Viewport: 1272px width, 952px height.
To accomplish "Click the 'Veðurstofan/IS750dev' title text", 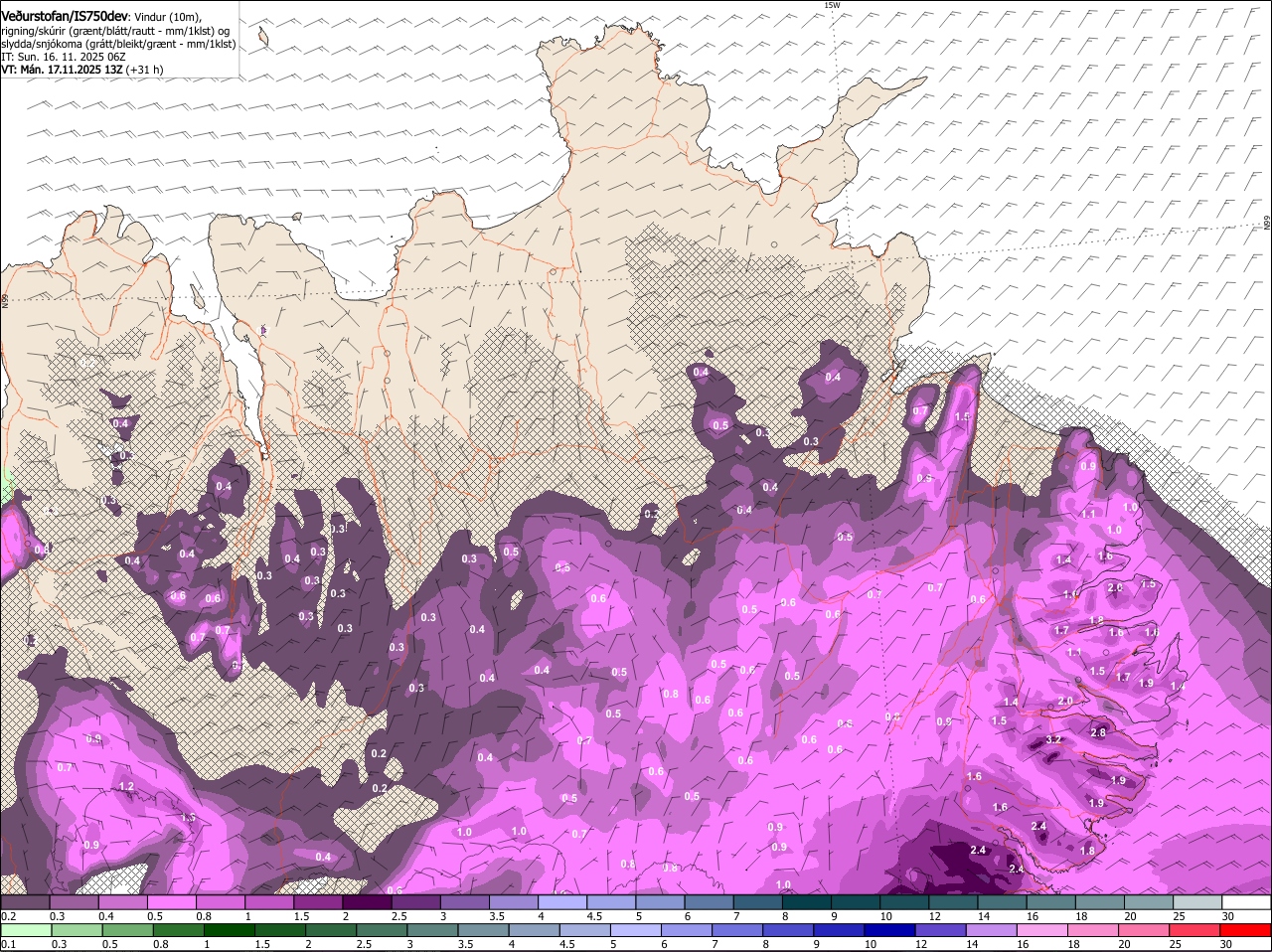I will [65, 16].
